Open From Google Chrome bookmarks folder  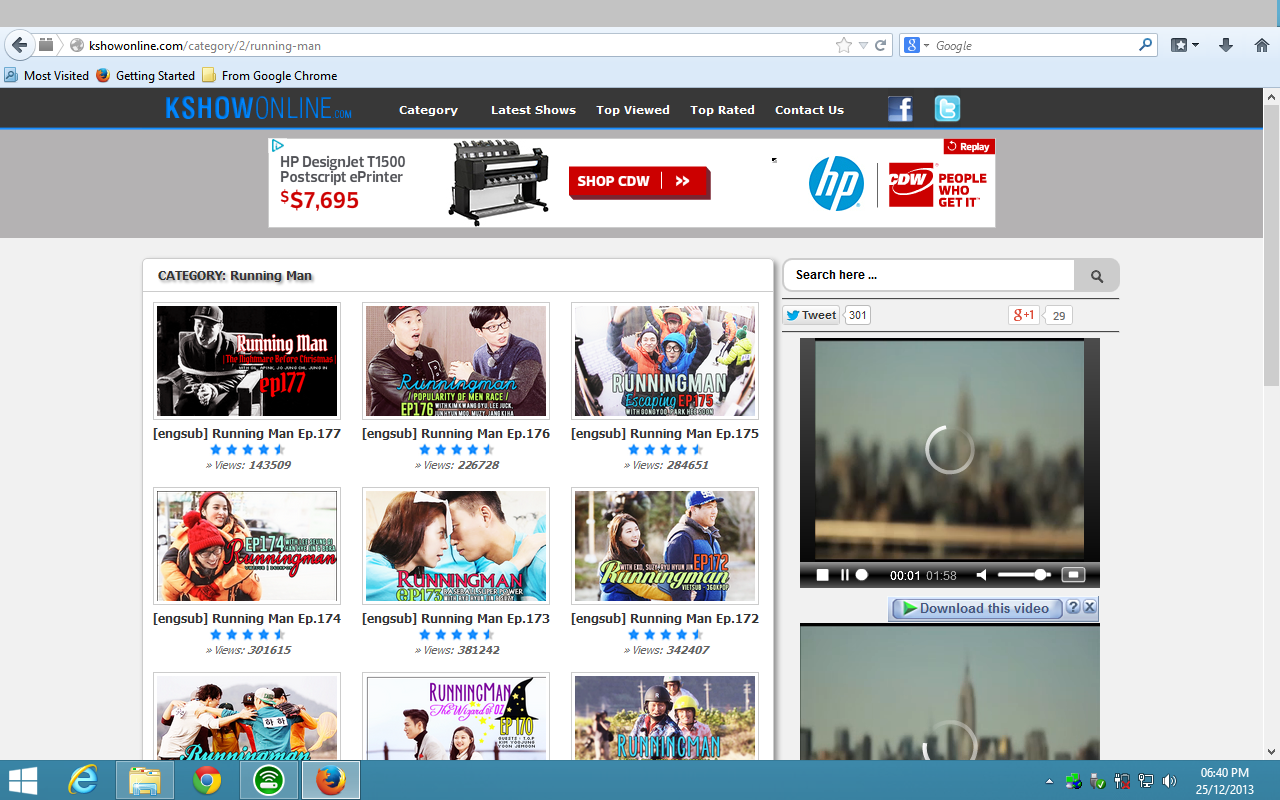click(270, 75)
